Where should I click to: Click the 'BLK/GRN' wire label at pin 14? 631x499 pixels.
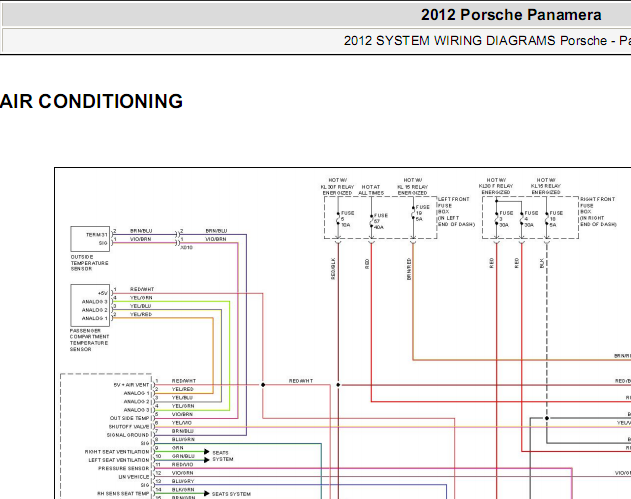[x=183, y=490]
